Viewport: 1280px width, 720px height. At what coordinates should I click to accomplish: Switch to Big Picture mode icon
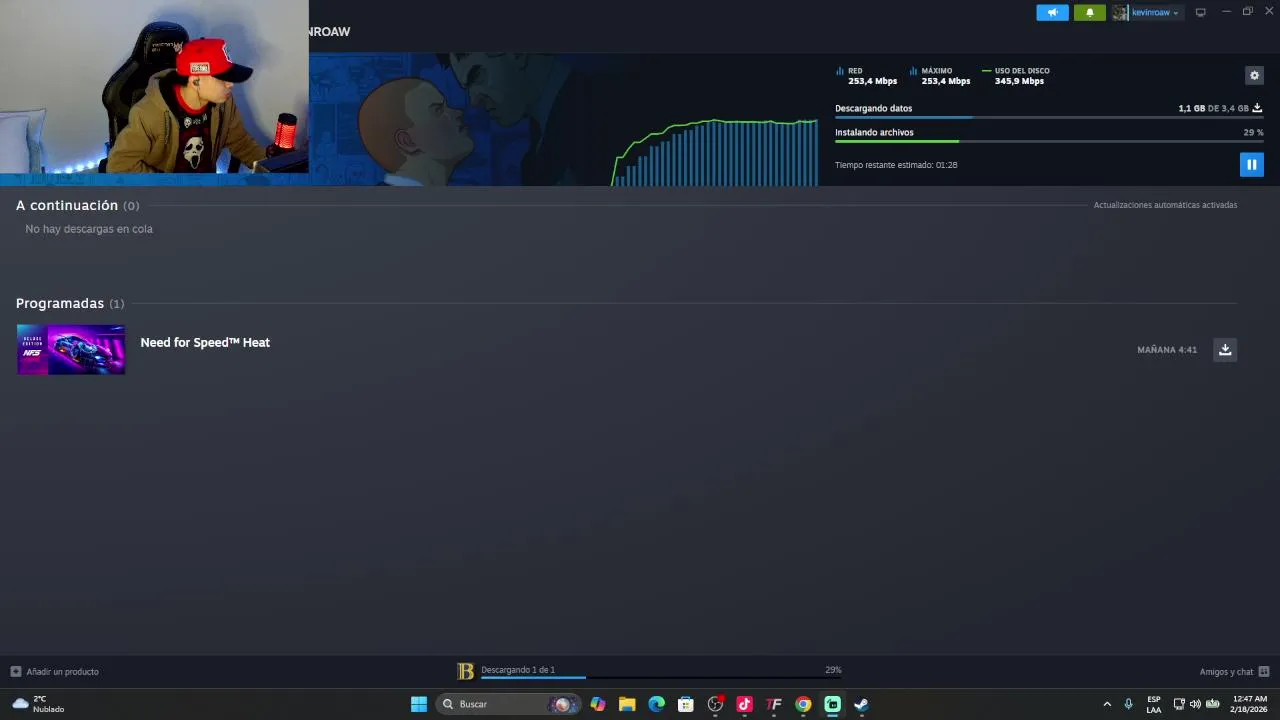coord(1201,12)
